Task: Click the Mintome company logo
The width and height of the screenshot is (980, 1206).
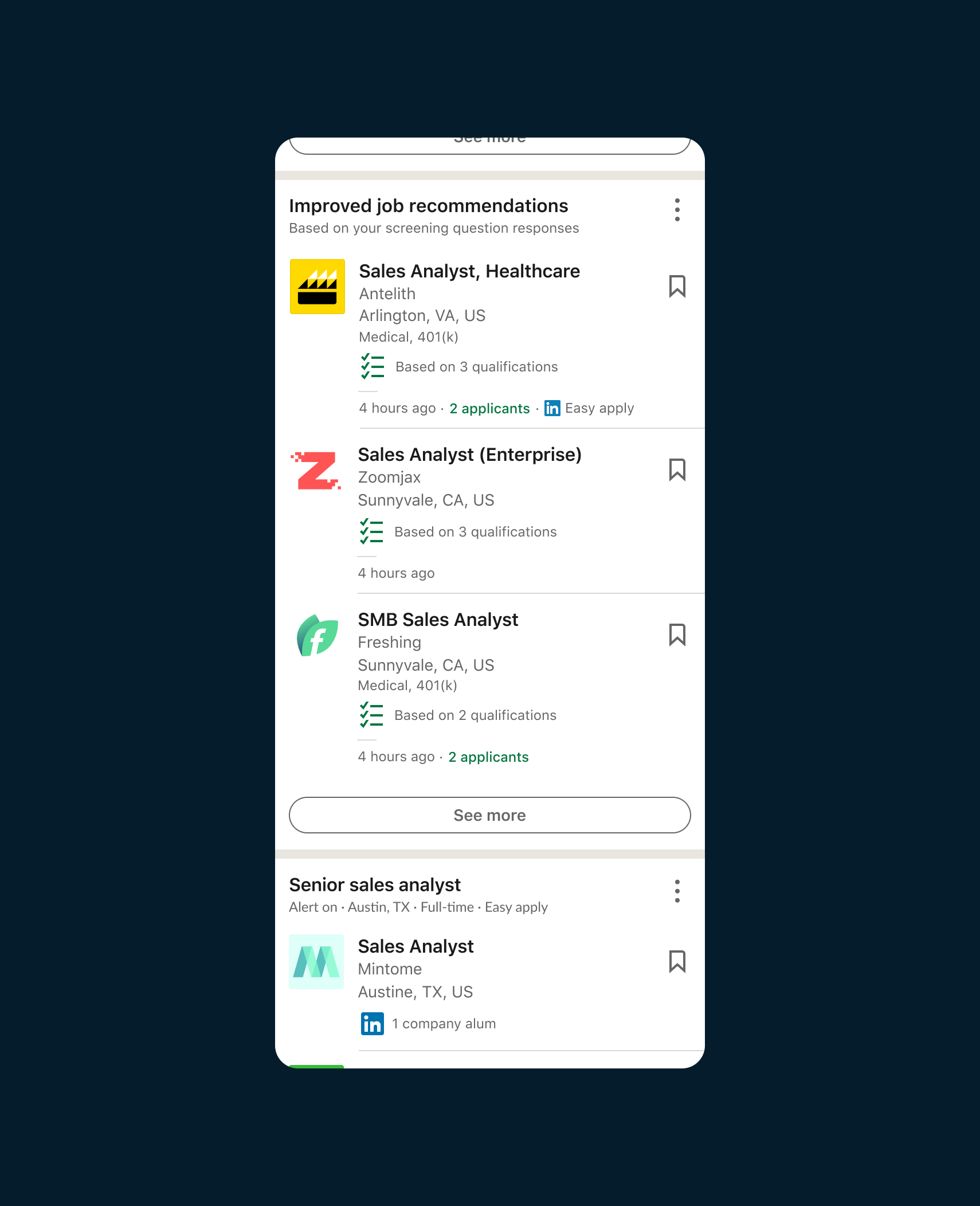Action: click(x=316, y=961)
